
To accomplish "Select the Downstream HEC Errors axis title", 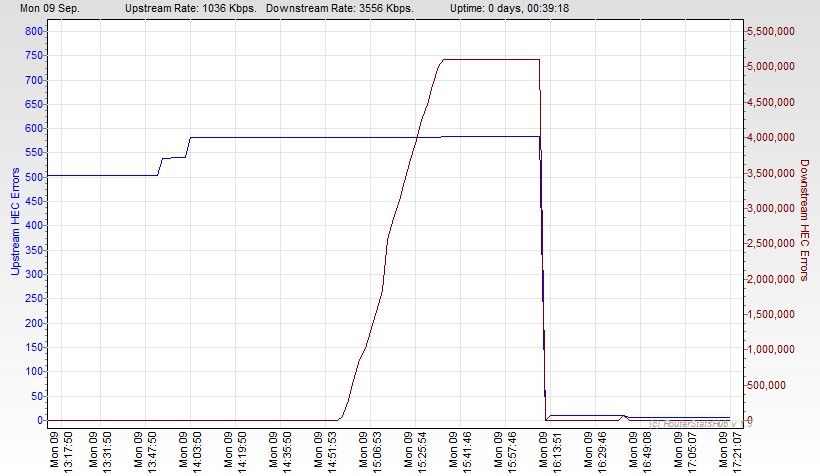I will (x=804, y=220).
